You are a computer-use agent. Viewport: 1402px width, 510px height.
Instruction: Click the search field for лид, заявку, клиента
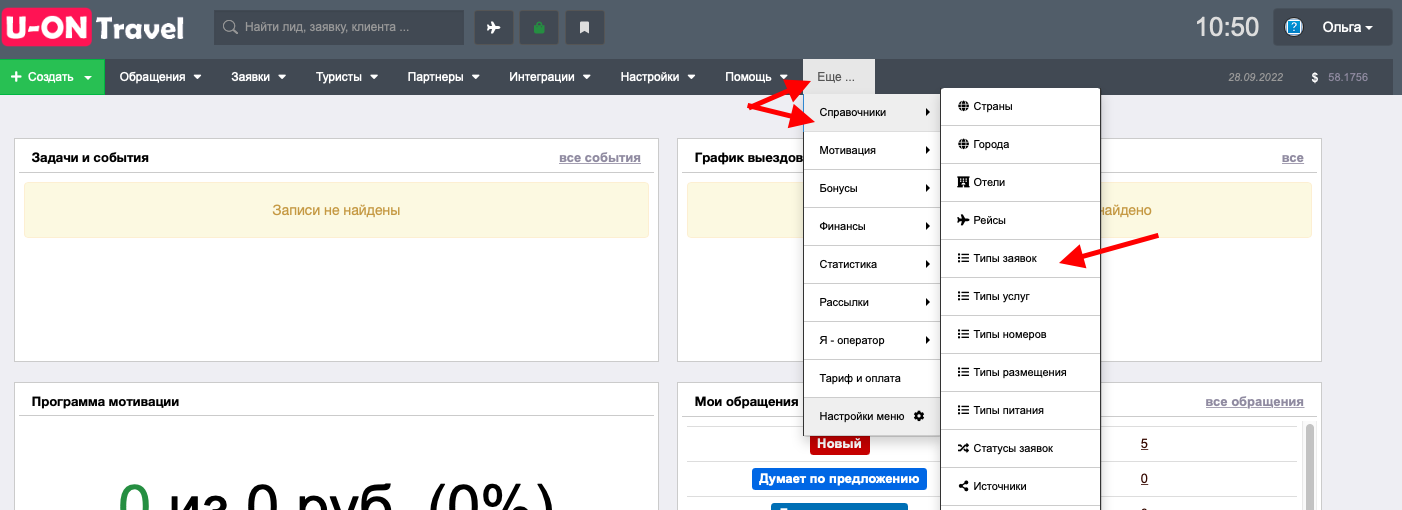click(x=339, y=27)
